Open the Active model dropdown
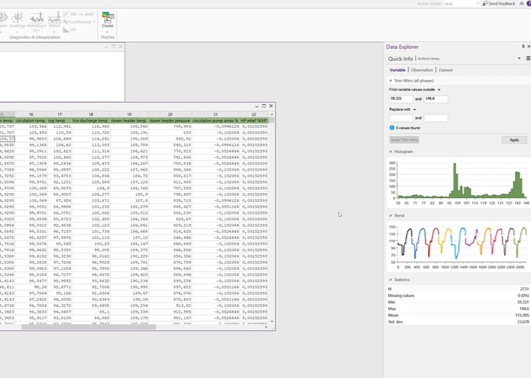Image resolution: width=531 pixels, height=378 pixels. (x=462, y=3)
